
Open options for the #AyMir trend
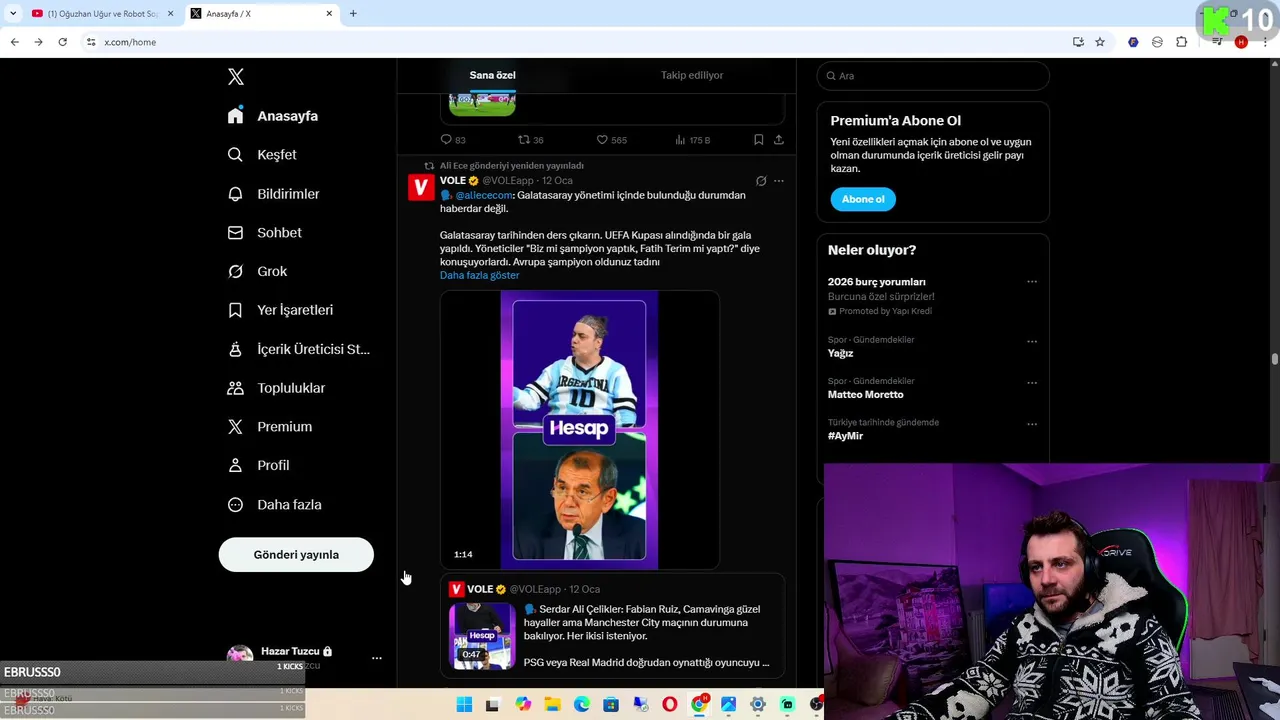pos(1031,424)
